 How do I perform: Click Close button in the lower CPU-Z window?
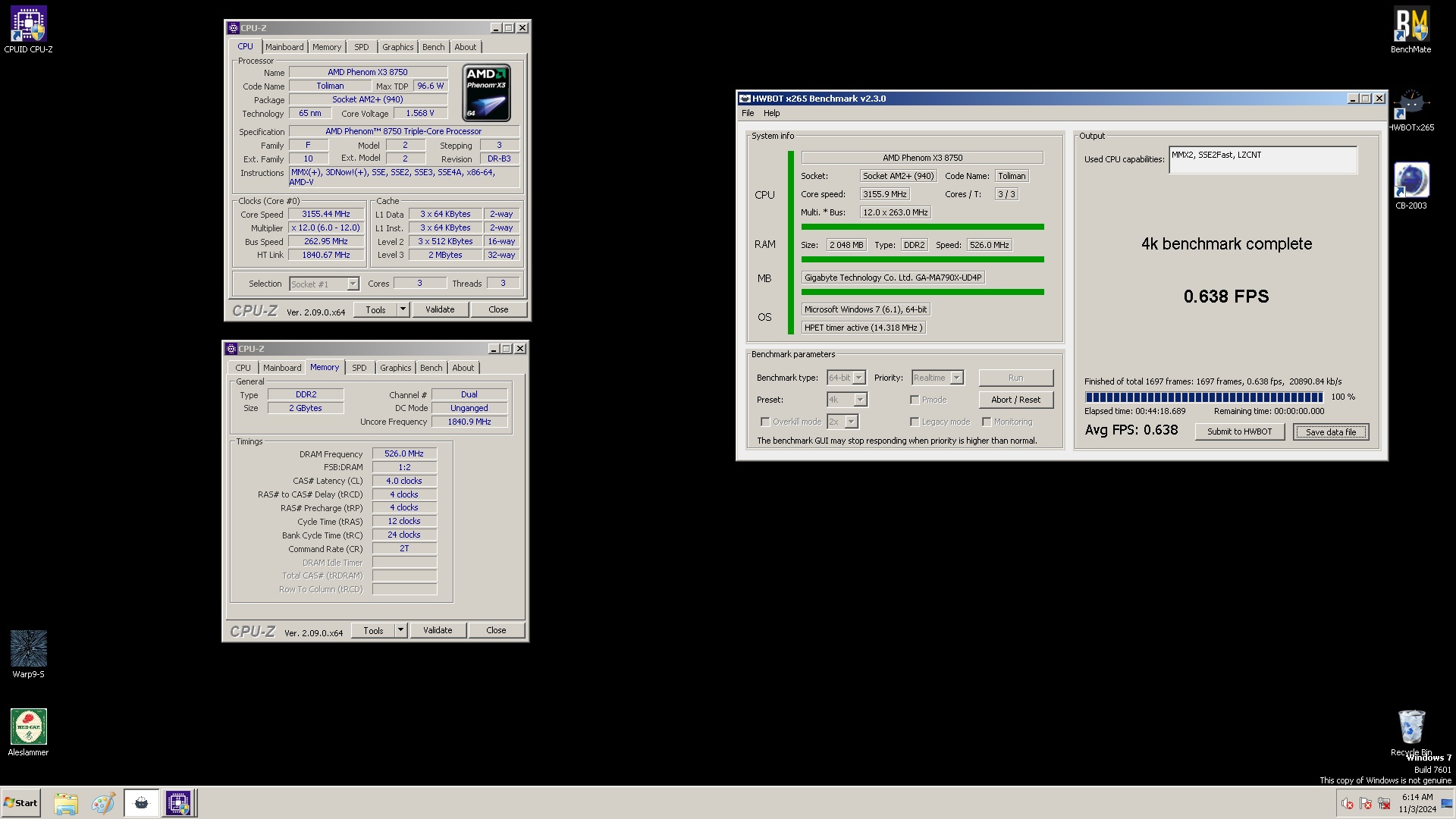coord(496,630)
